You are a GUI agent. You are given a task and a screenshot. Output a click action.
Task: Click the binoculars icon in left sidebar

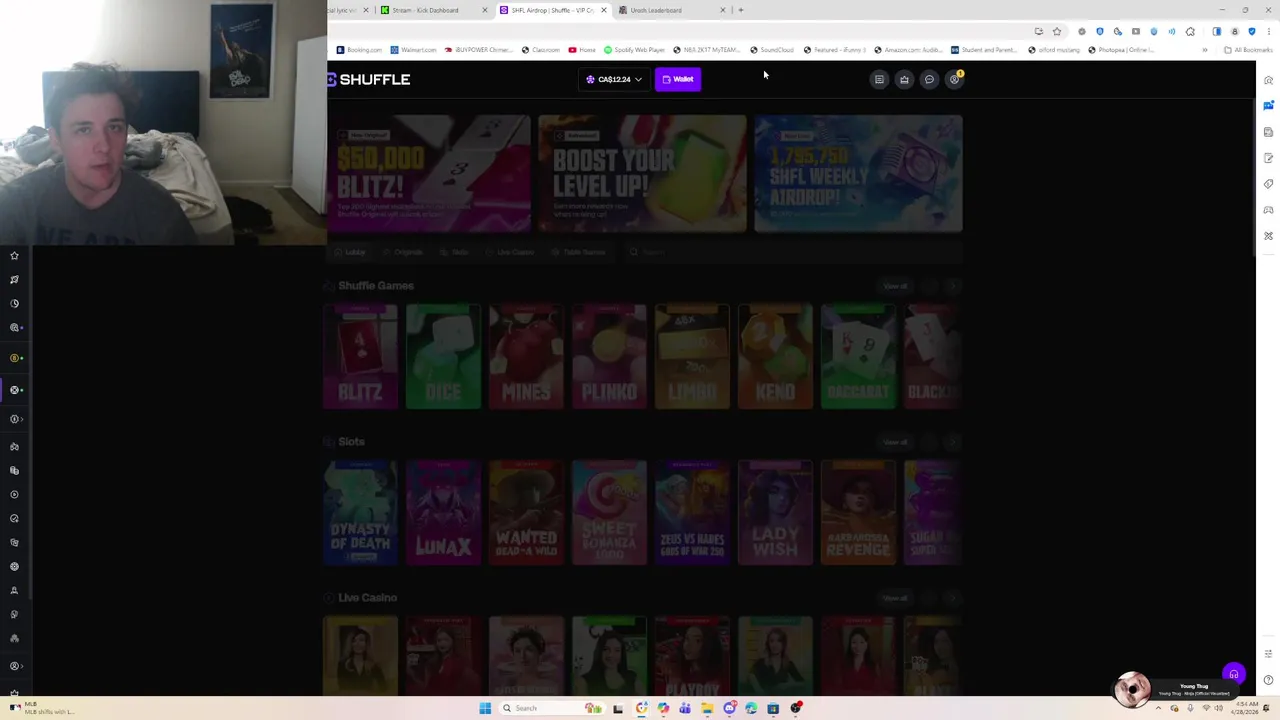tap(14, 447)
